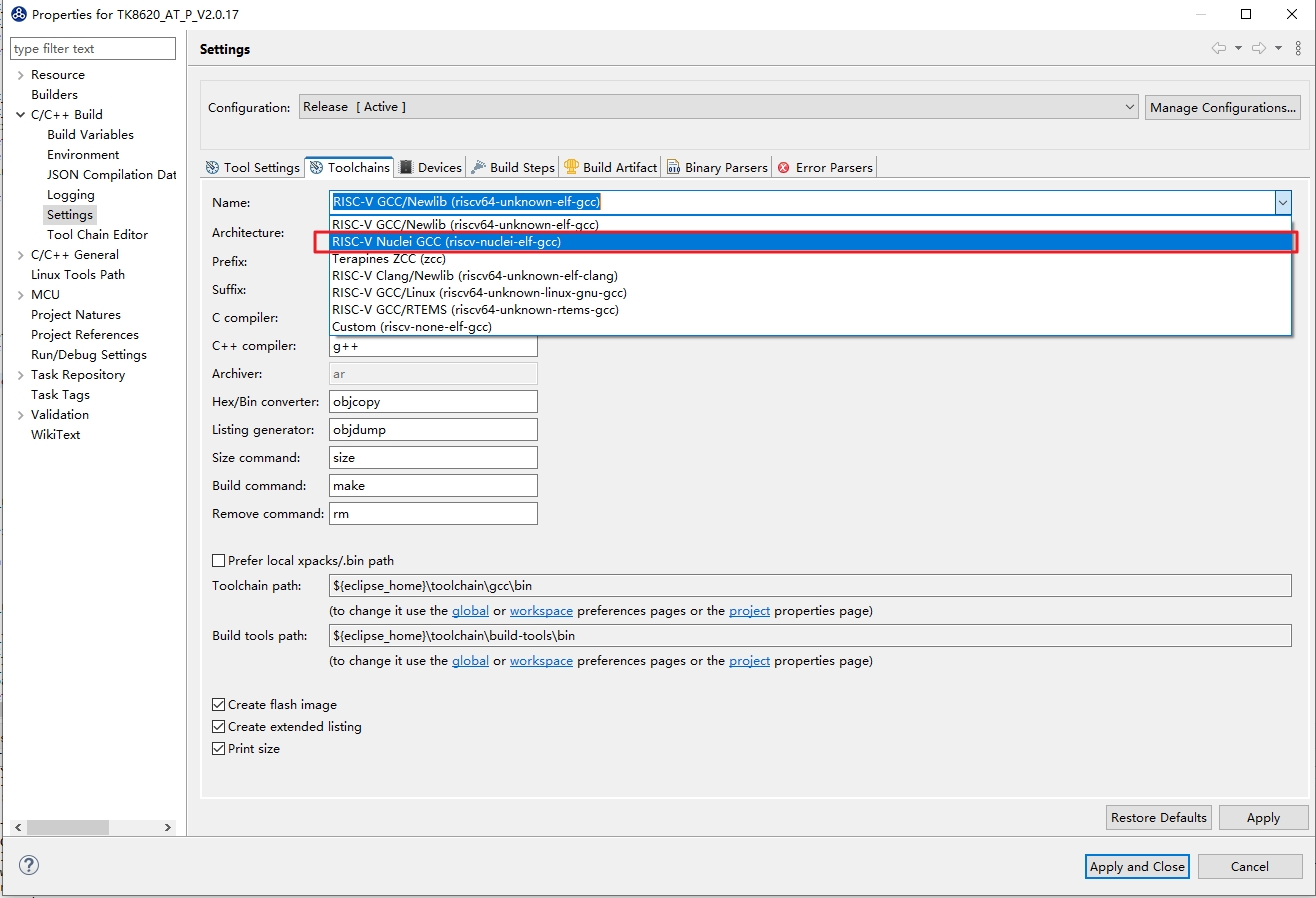Viewport: 1316px width, 898px height.
Task: Open the view menu three-dots icon
Action: (x=1298, y=48)
